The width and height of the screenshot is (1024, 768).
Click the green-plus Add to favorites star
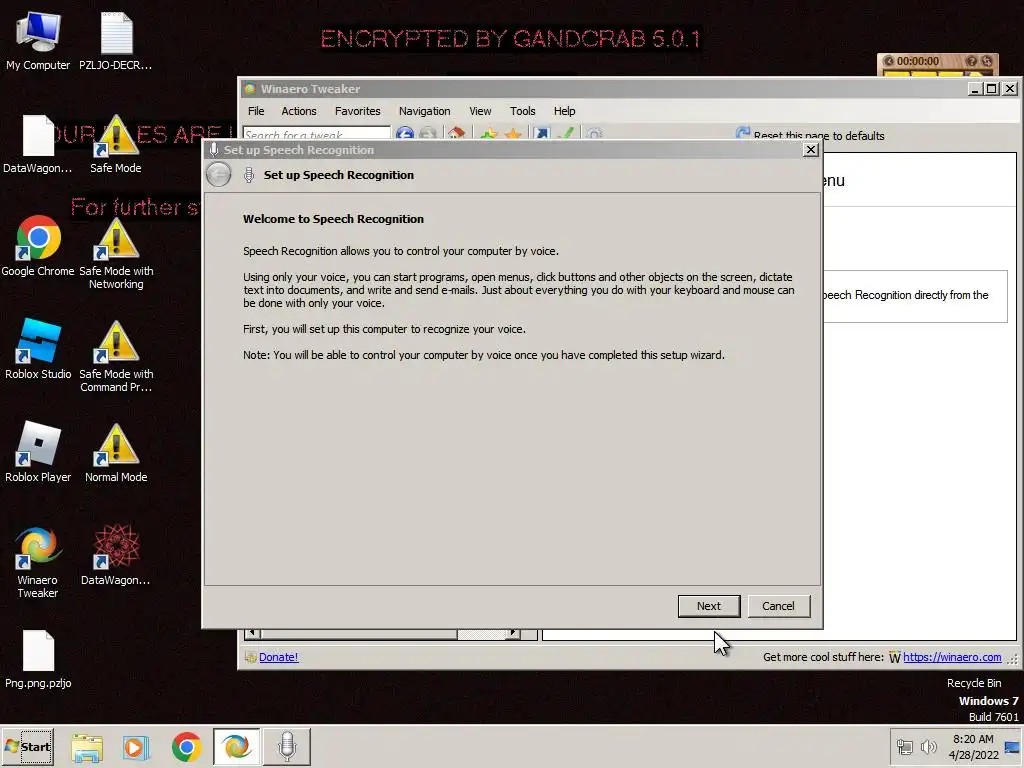pos(488,134)
